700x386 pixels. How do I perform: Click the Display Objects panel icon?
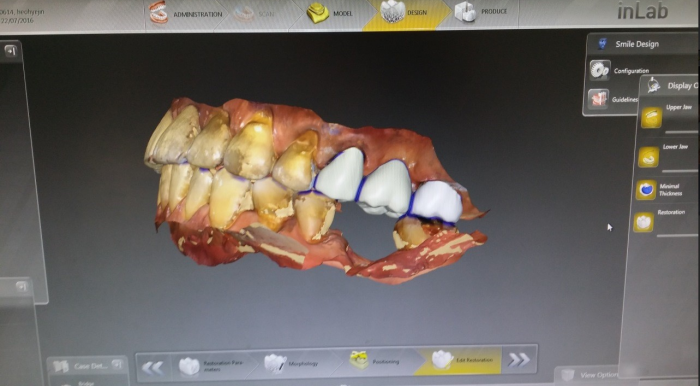point(654,85)
